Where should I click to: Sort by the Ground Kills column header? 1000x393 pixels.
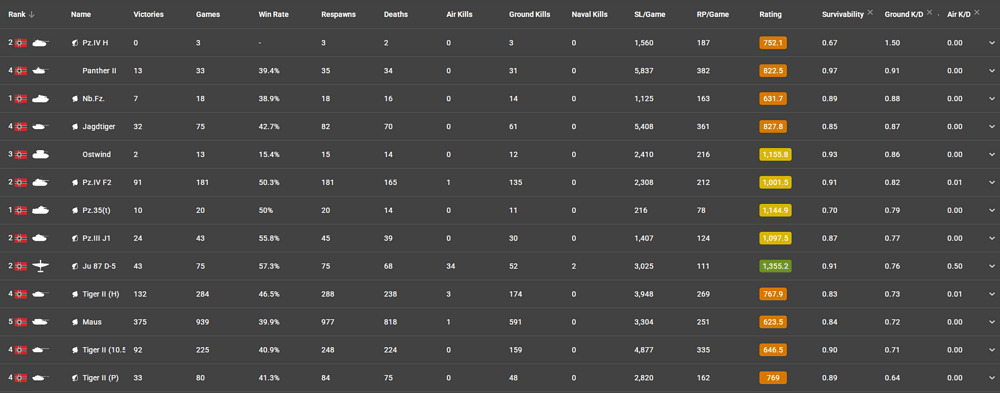point(529,14)
